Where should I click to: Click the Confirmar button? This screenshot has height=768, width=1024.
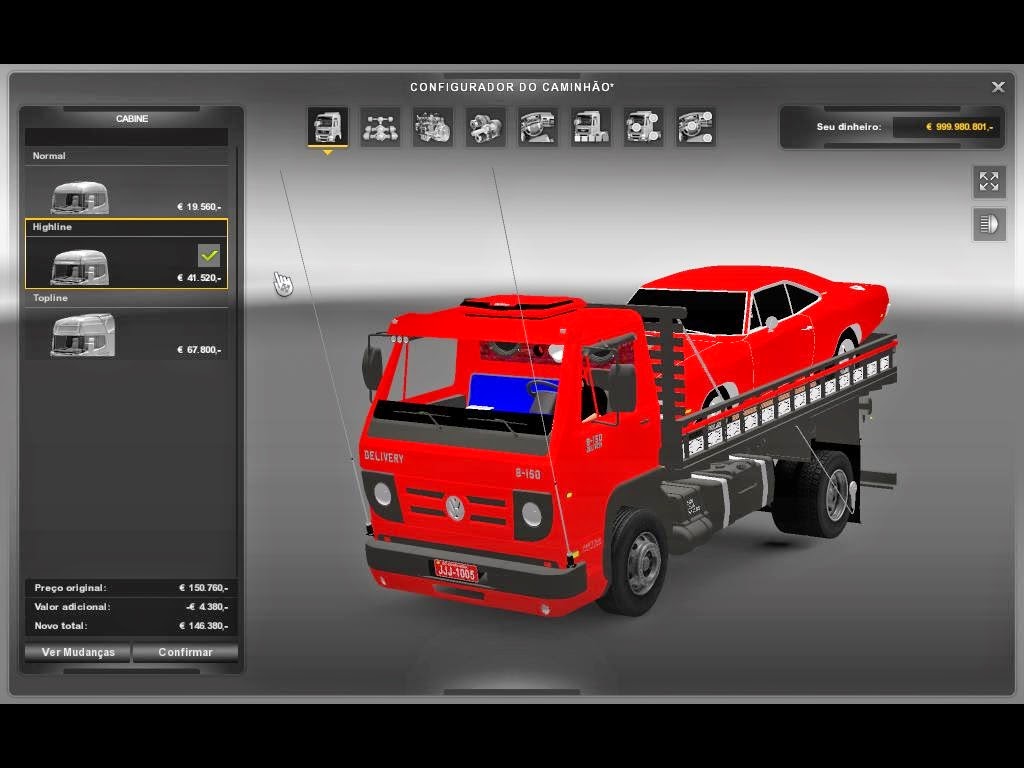pos(185,652)
